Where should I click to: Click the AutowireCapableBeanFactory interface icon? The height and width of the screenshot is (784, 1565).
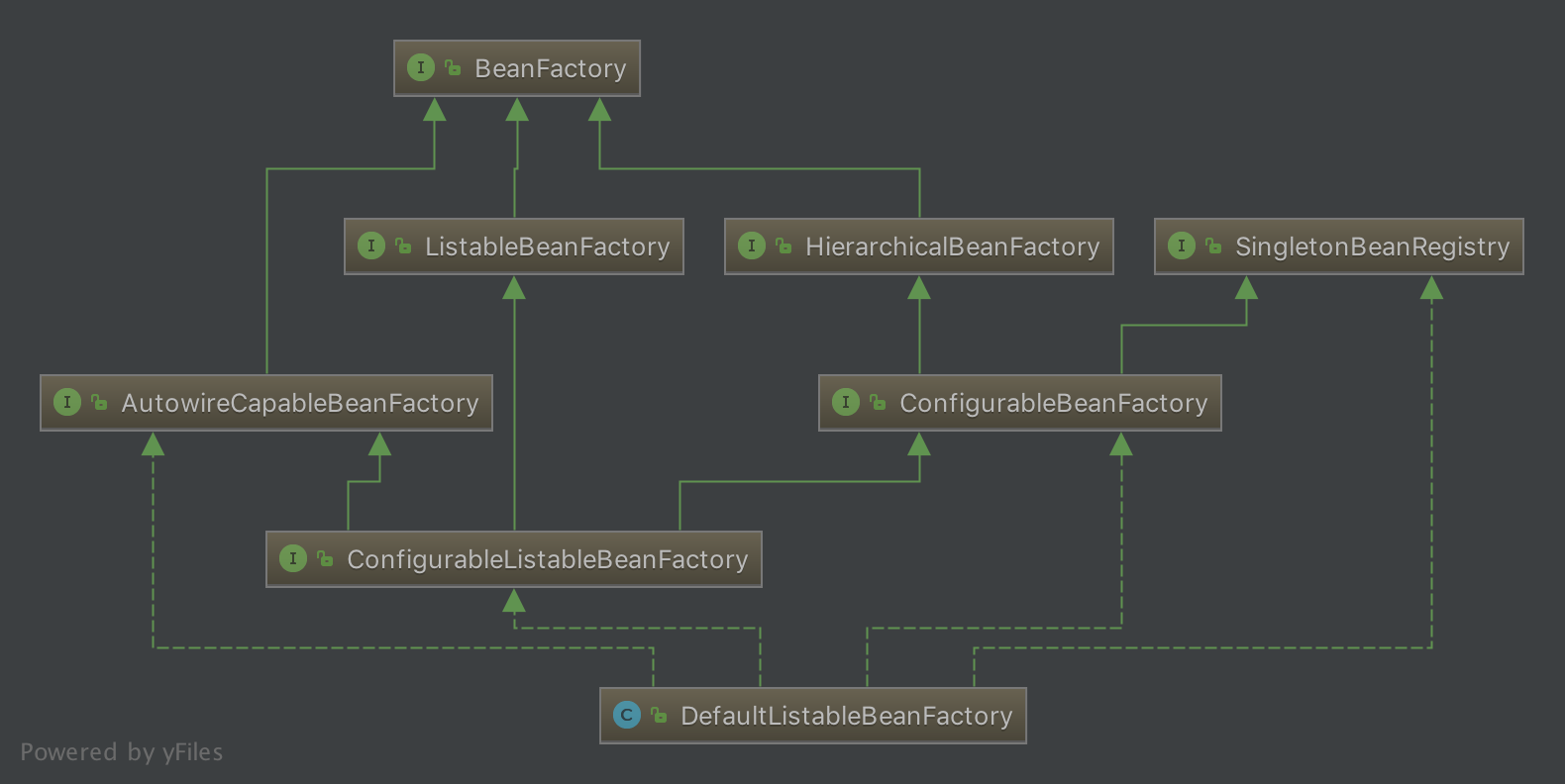pyautogui.click(x=67, y=402)
